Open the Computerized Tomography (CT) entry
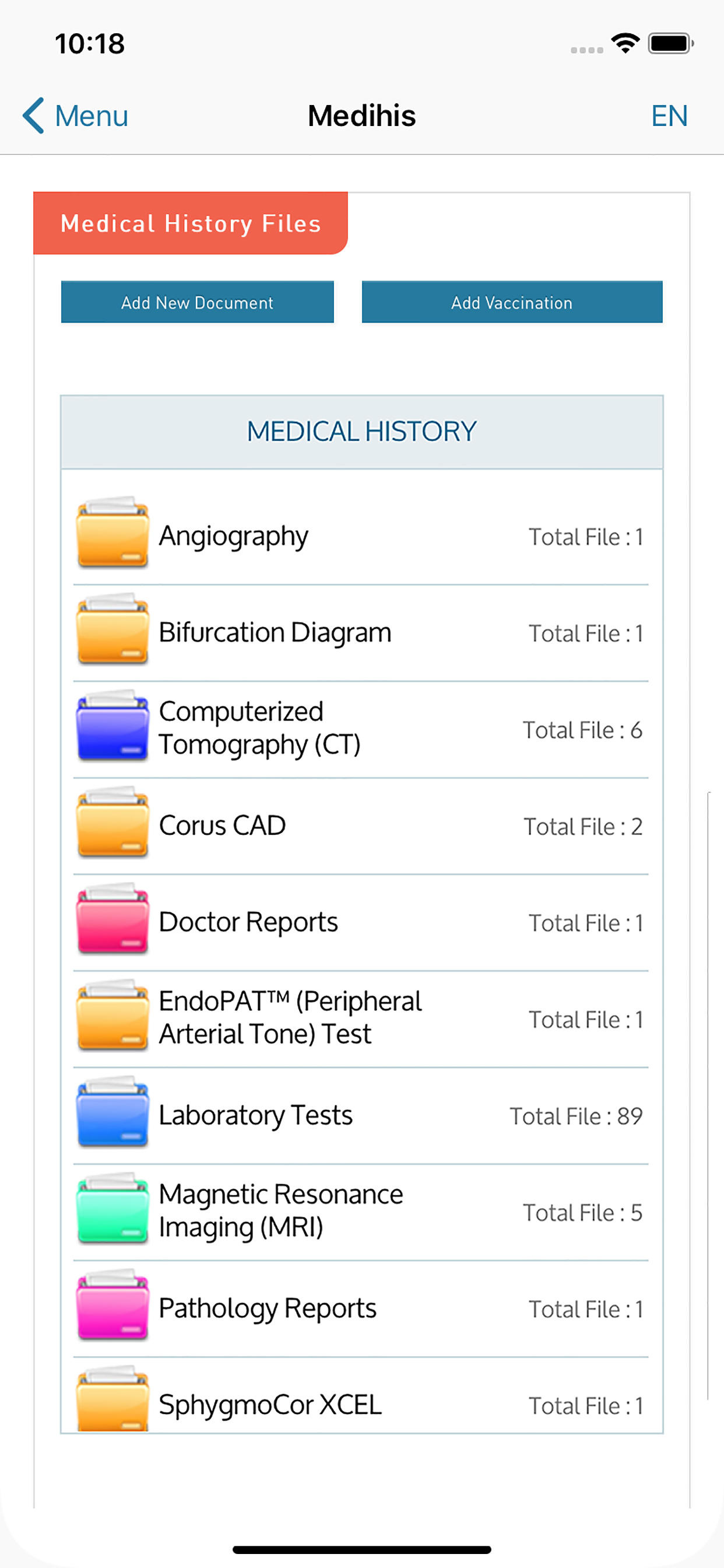Image resolution: width=724 pixels, height=1568 pixels. 260,728
